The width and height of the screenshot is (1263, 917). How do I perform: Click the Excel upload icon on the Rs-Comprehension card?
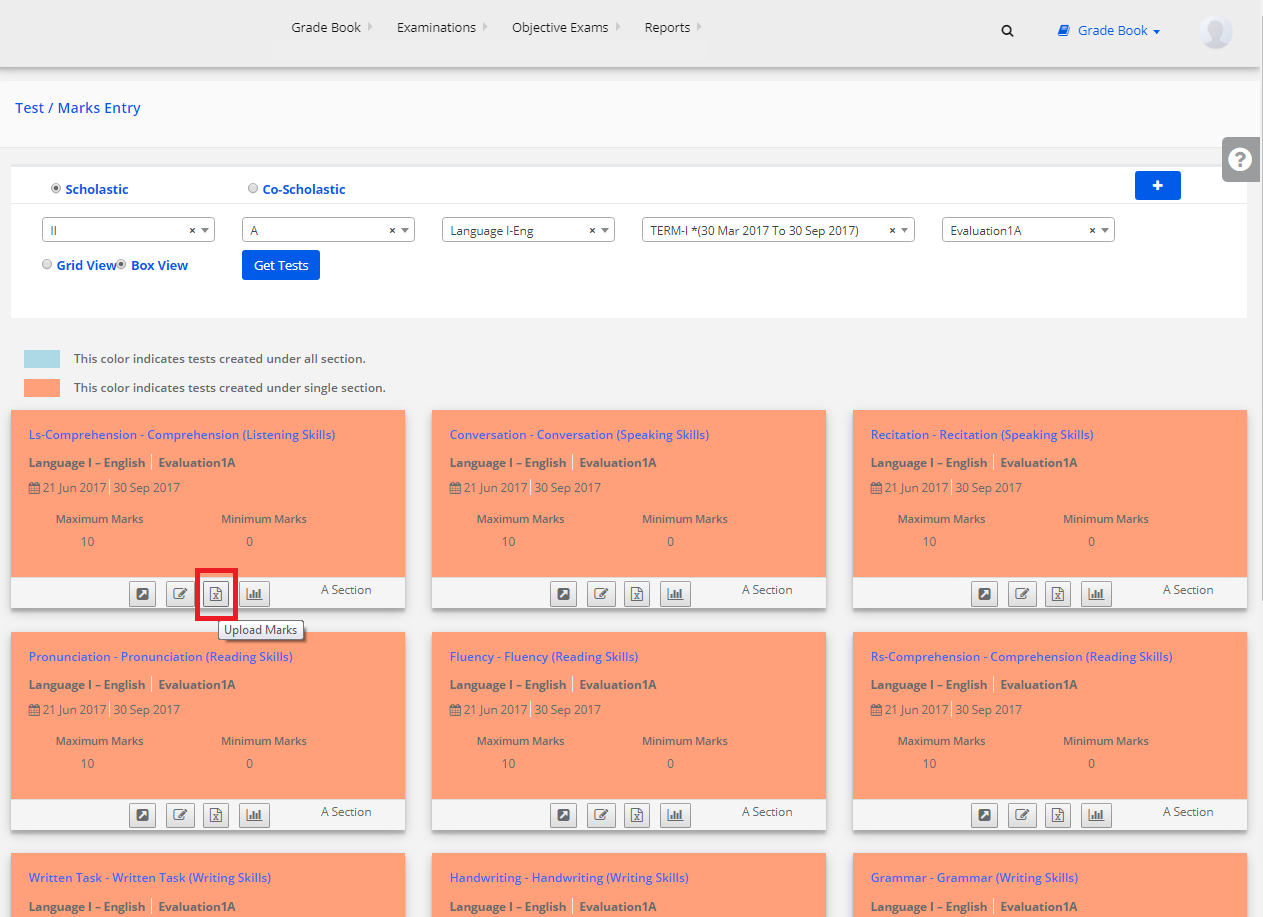click(x=1058, y=815)
